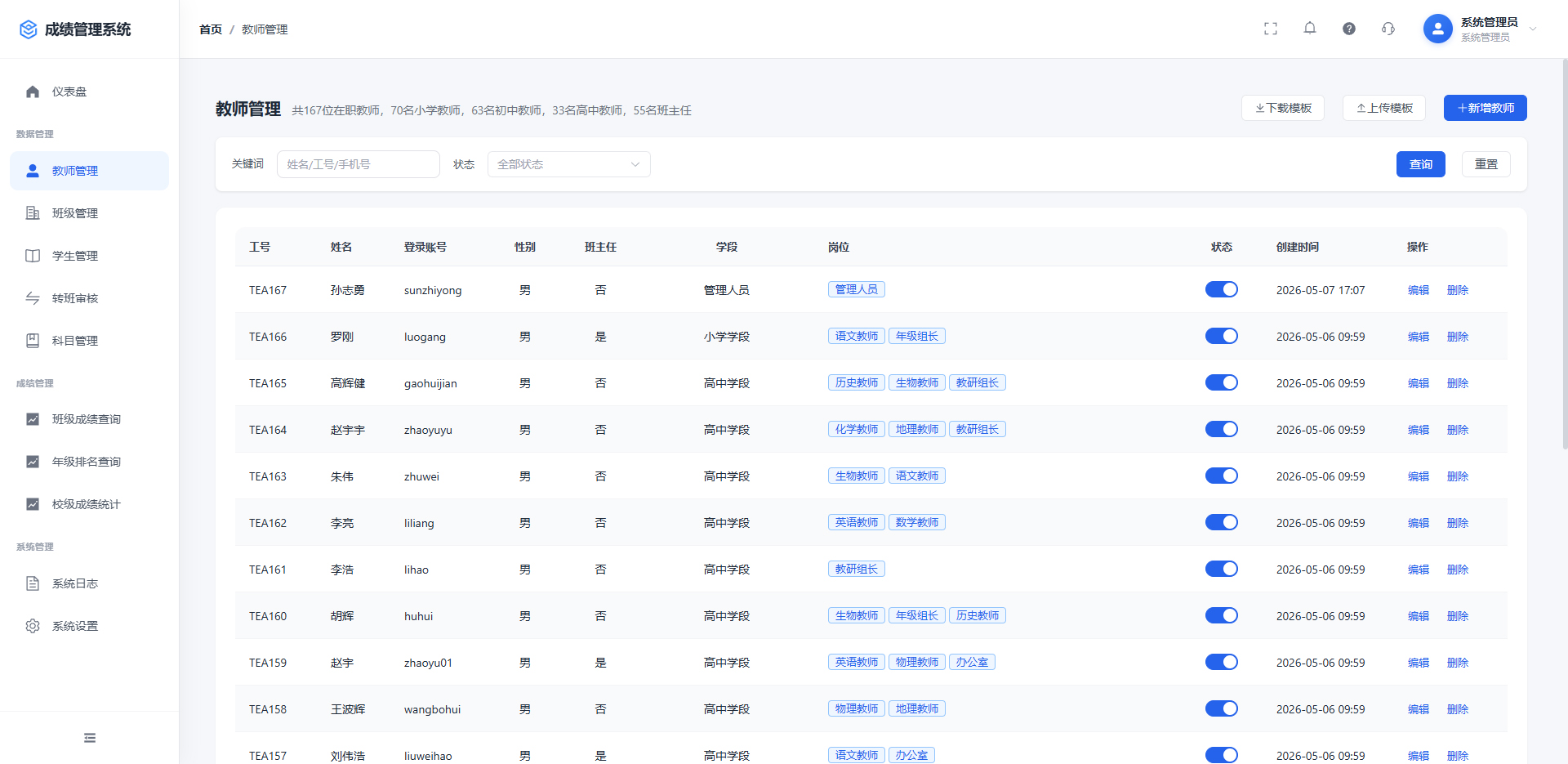
Task: Click the teacher management person icon
Action: click(x=33, y=171)
